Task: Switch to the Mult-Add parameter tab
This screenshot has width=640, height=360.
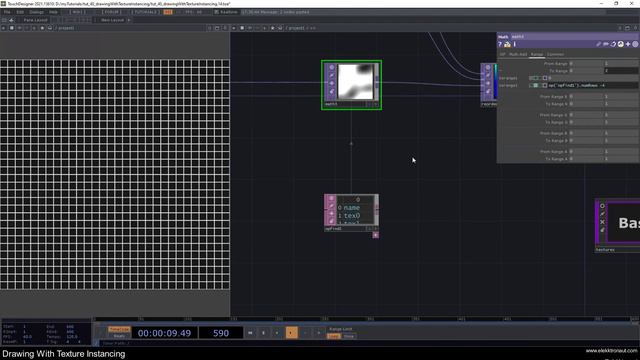Action: pyautogui.click(x=518, y=54)
